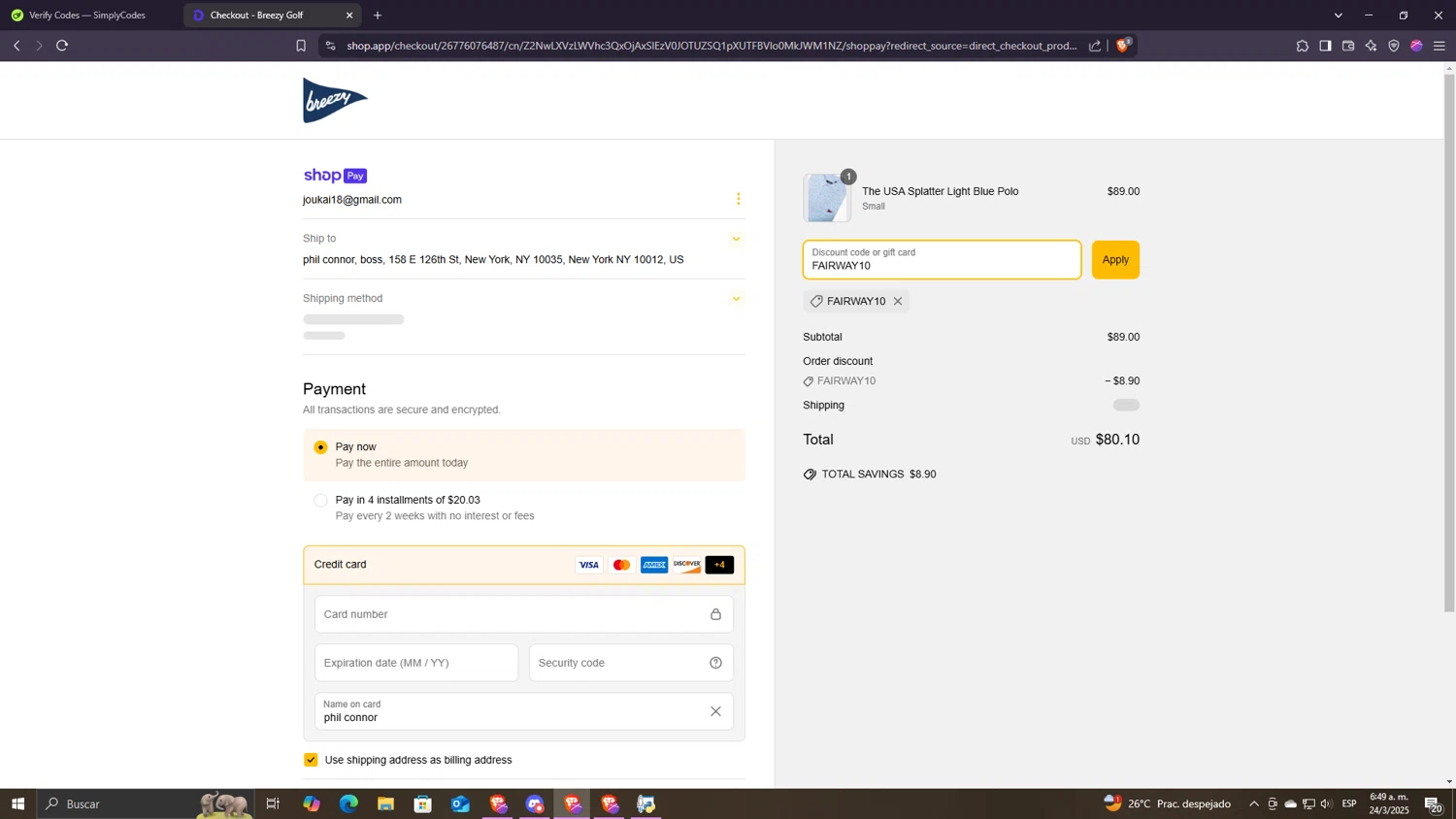Remove the FAIRWAY10 discount tag
1456x819 pixels.
pos(898,302)
